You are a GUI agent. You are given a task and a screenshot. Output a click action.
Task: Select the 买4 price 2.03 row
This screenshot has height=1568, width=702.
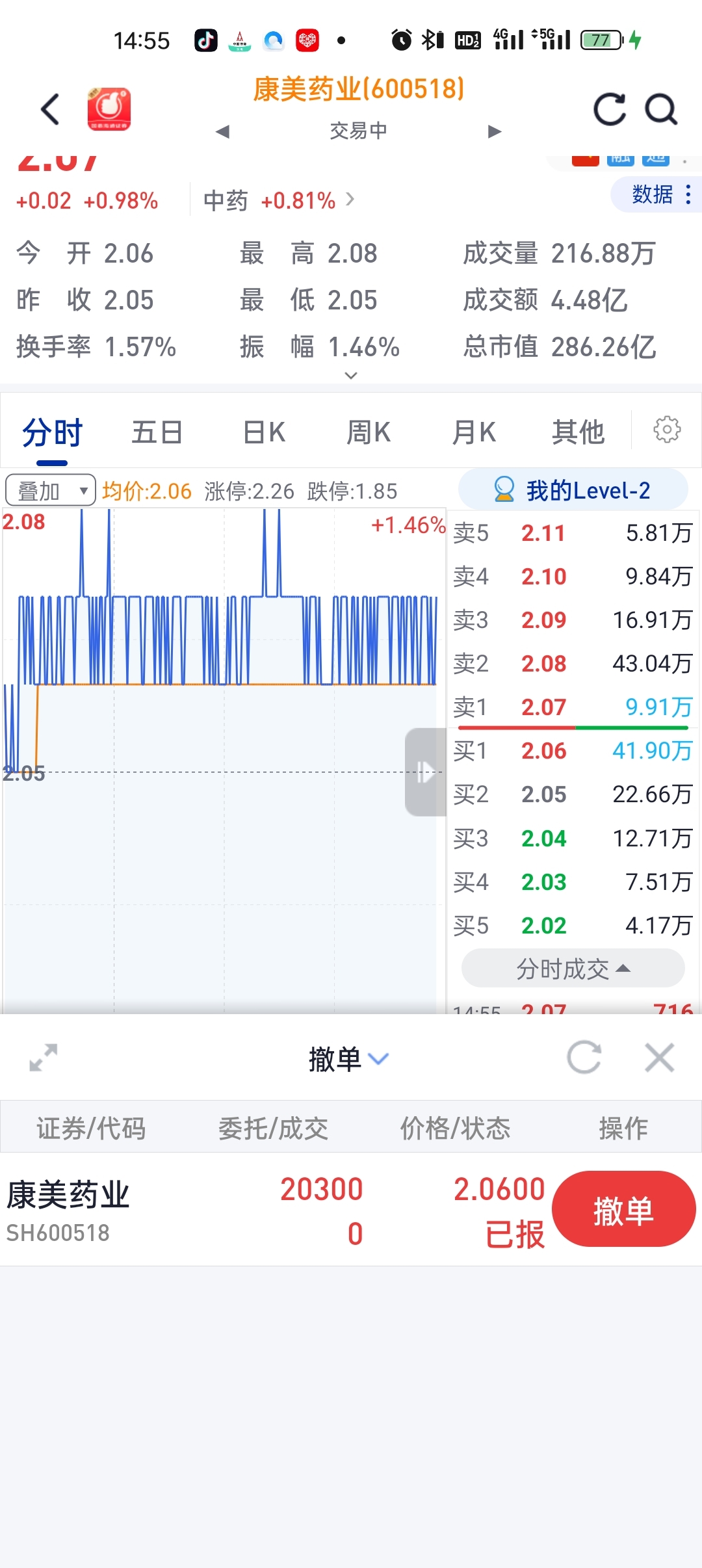pos(573,882)
